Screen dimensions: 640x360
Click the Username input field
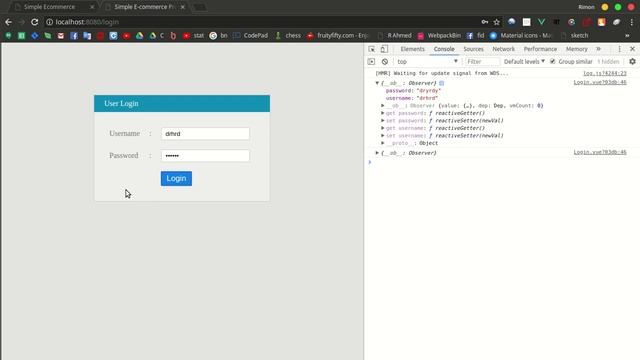click(x=205, y=133)
